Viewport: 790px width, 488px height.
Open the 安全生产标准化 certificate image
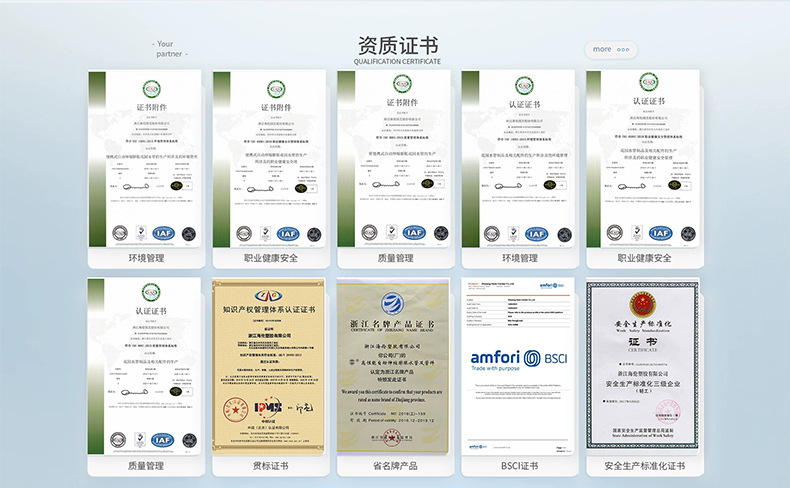coord(643,367)
